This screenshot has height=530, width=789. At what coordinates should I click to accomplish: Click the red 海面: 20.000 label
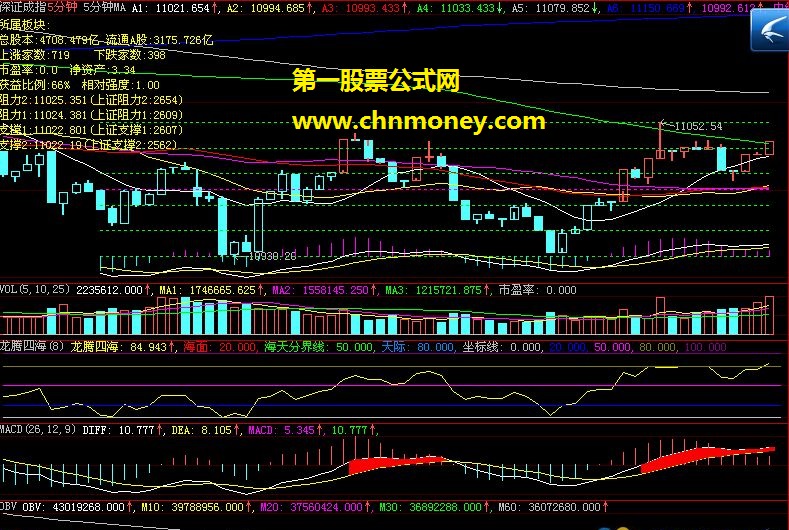(x=219, y=347)
